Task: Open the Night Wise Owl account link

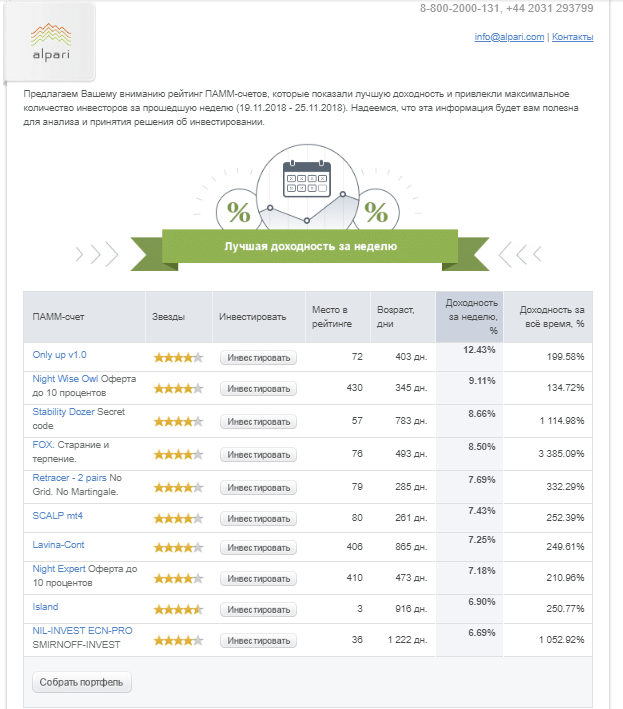Action: (65, 378)
